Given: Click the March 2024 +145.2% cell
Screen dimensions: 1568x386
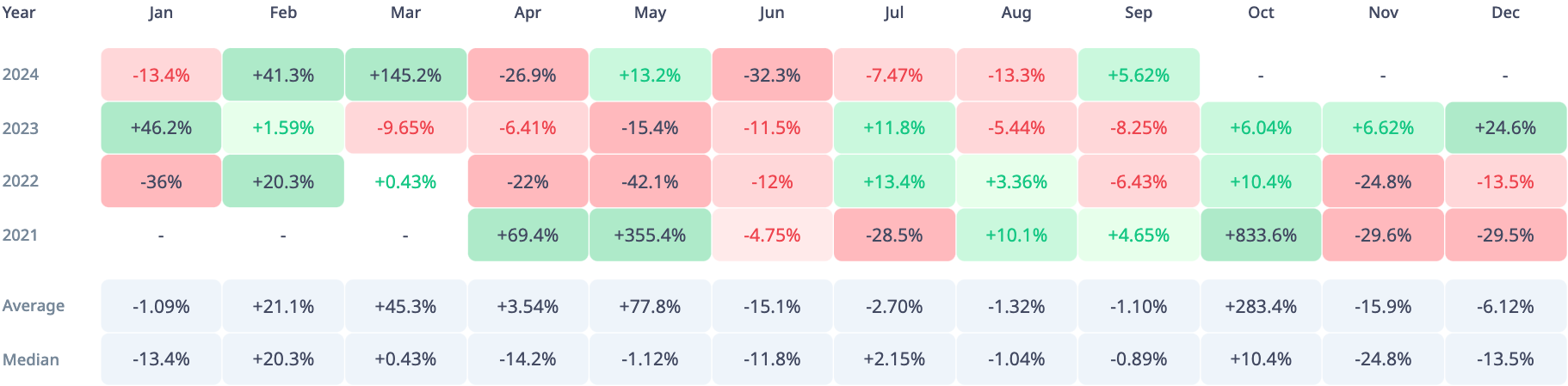Looking at the screenshot, I should [405, 75].
